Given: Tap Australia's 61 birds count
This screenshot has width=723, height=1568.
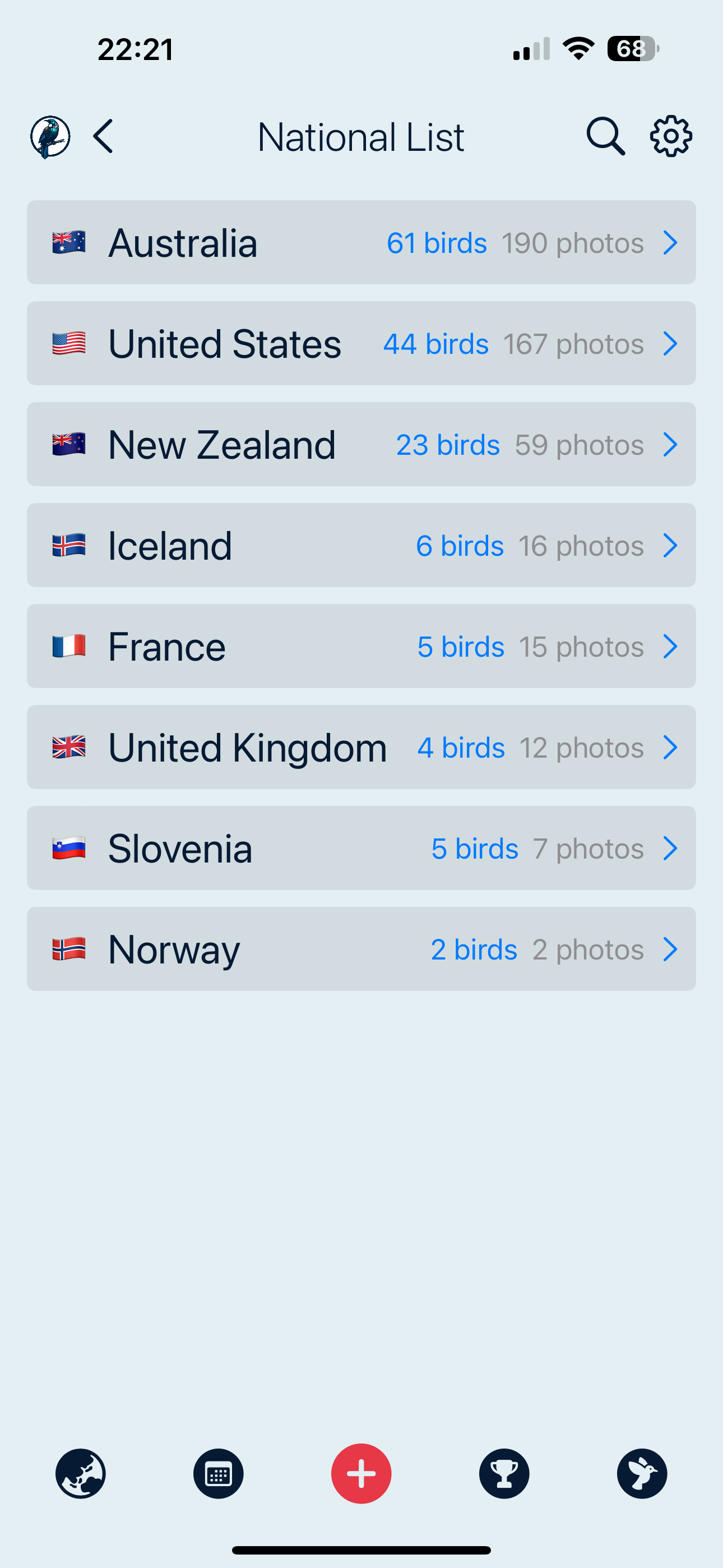Looking at the screenshot, I should click(437, 243).
